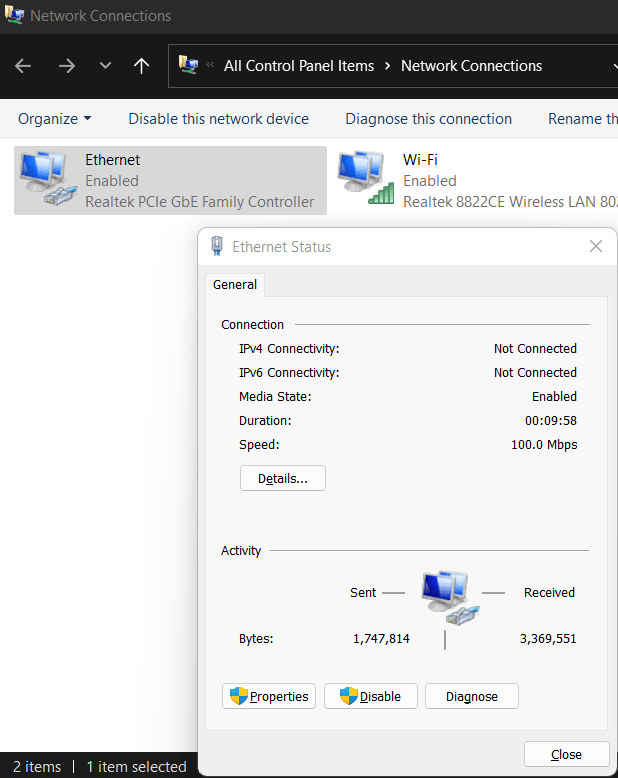Click the Speed 100.0 Mbps value
Image resolution: width=618 pixels, height=778 pixels.
click(x=544, y=445)
